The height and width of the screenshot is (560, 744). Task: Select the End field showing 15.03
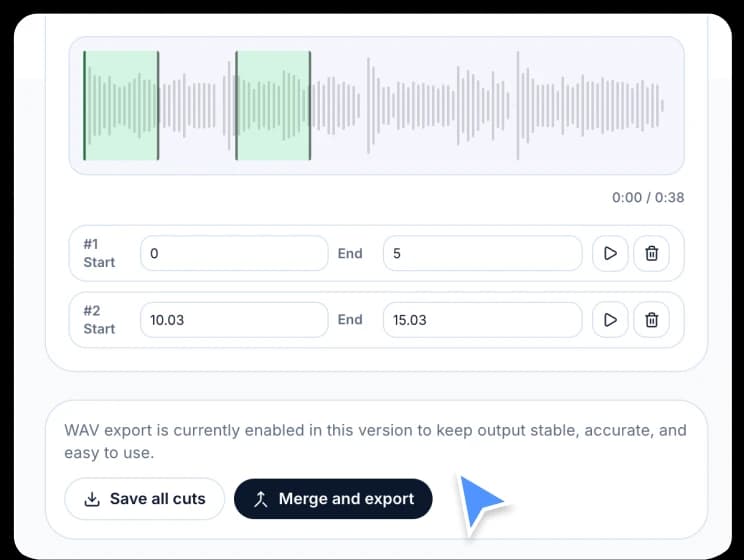482,320
